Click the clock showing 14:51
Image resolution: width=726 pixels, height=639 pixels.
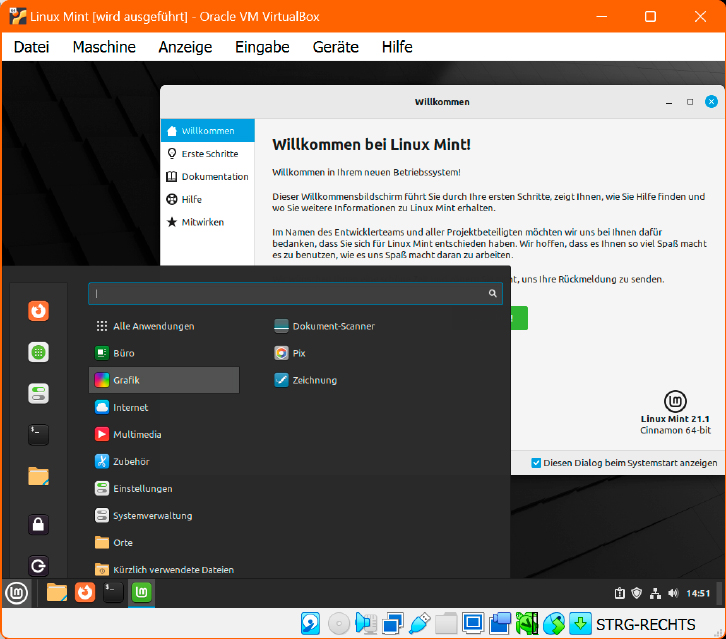pyautogui.click(x=698, y=593)
